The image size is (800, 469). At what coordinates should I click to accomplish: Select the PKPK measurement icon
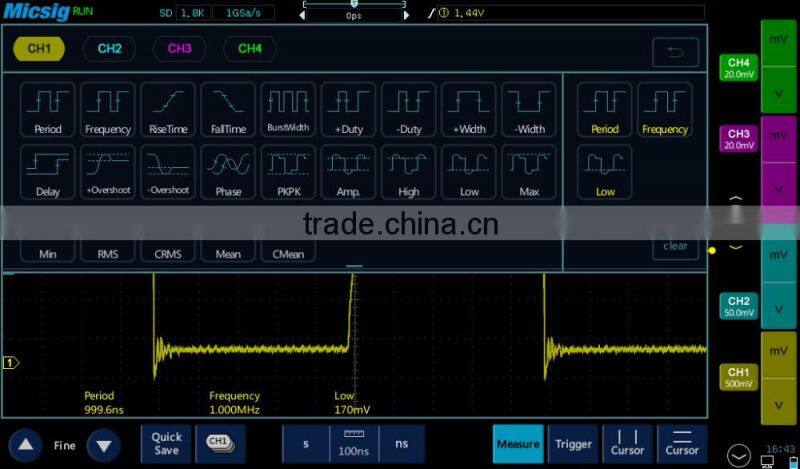[x=288, y=172]
